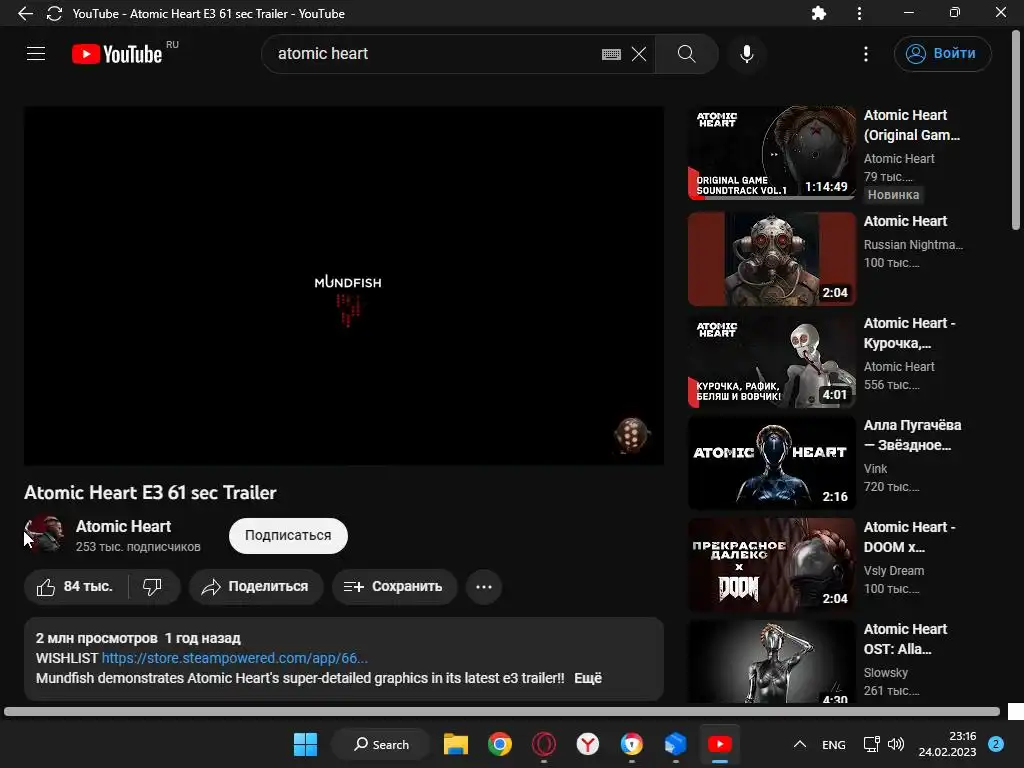Image resolution: width=1024 pixels, height=768 pixels.
Task: Click in the 'atomic heart' search field
Action: coord(431,54)
